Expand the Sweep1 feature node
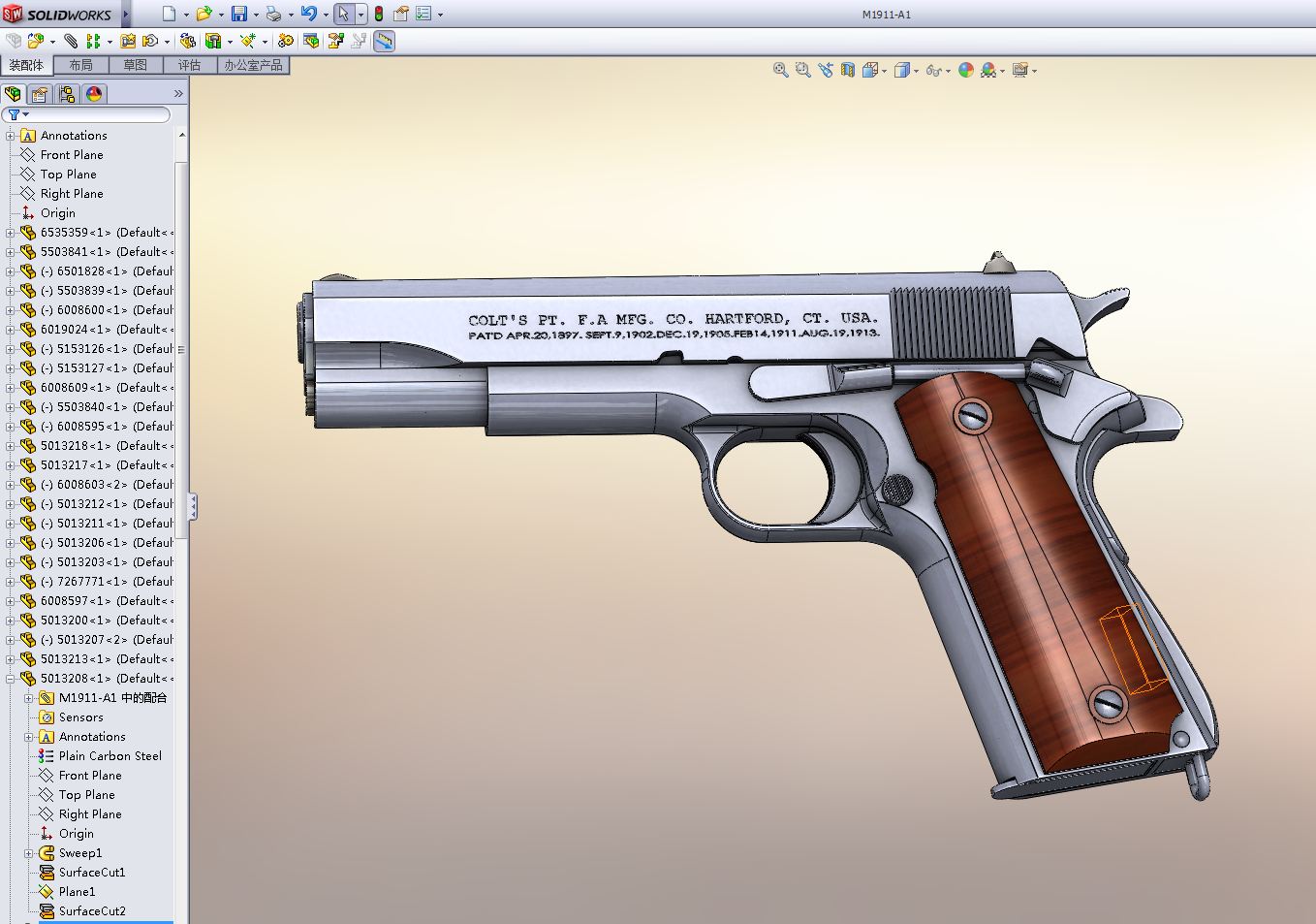This screenshot has height=924, width=1316. pyautogui.click(x=29, y=853)
